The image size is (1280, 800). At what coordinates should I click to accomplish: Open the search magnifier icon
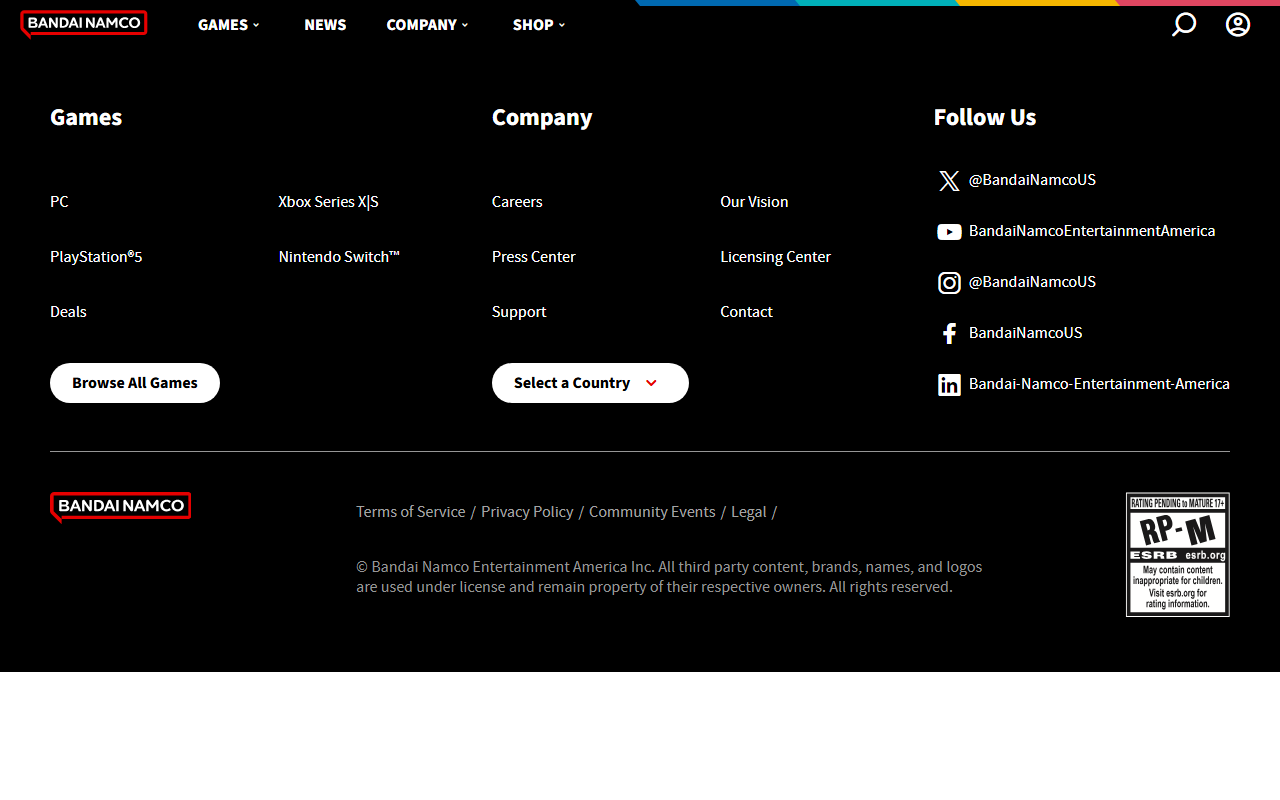(x=1184, y=24)
